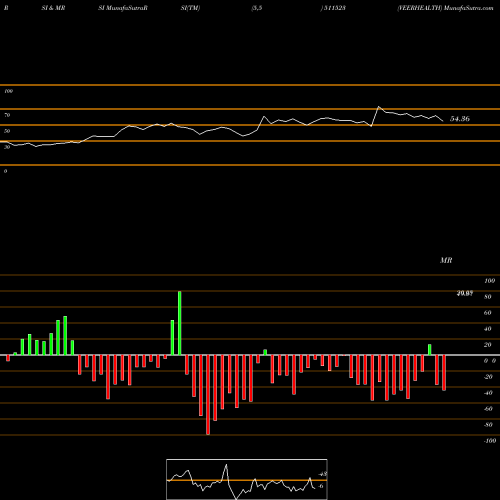Click the MR label above the histogram
Screen dimensions: 500x500
(446, 260)
